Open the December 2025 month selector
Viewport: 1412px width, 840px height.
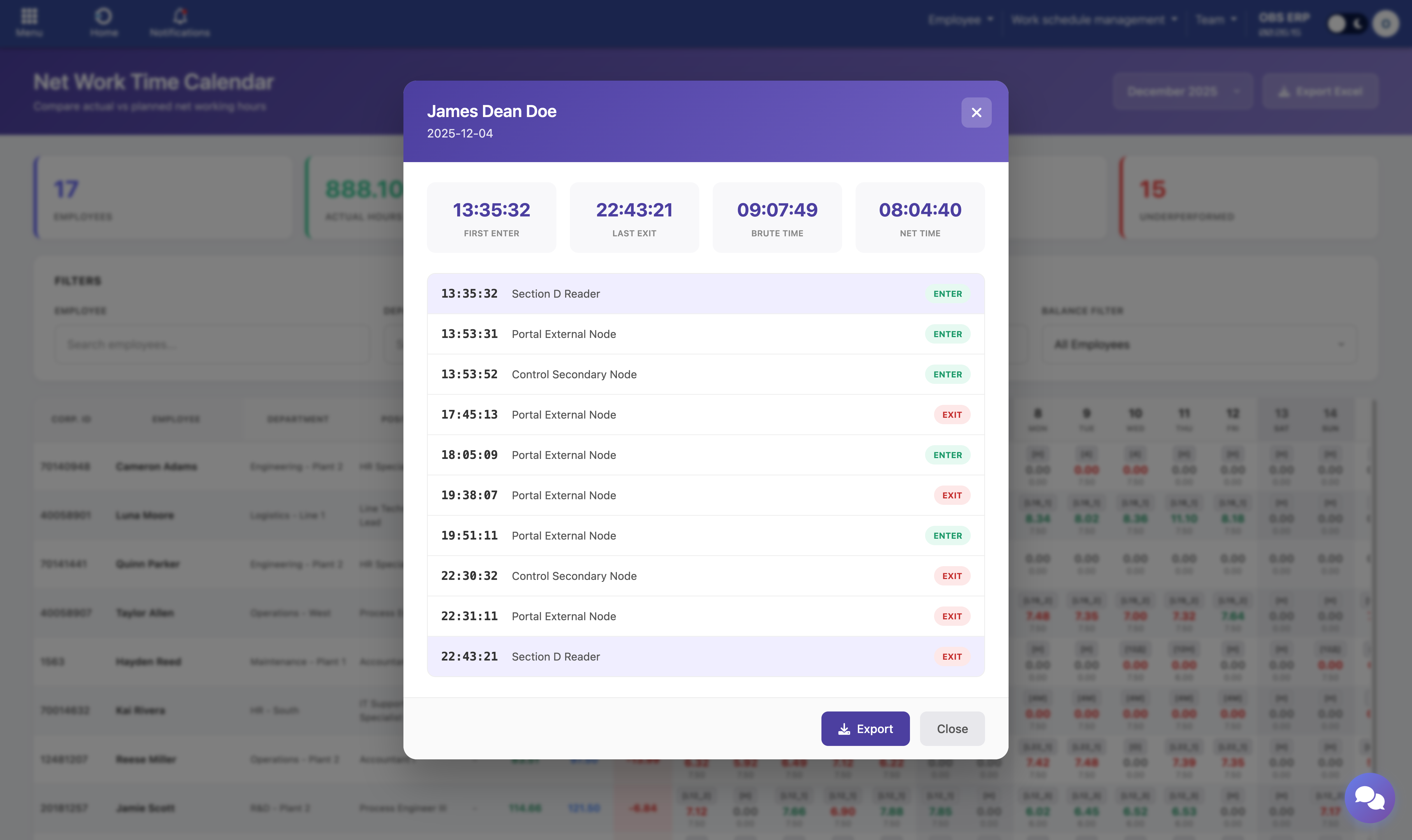(x=1182, y=91)
